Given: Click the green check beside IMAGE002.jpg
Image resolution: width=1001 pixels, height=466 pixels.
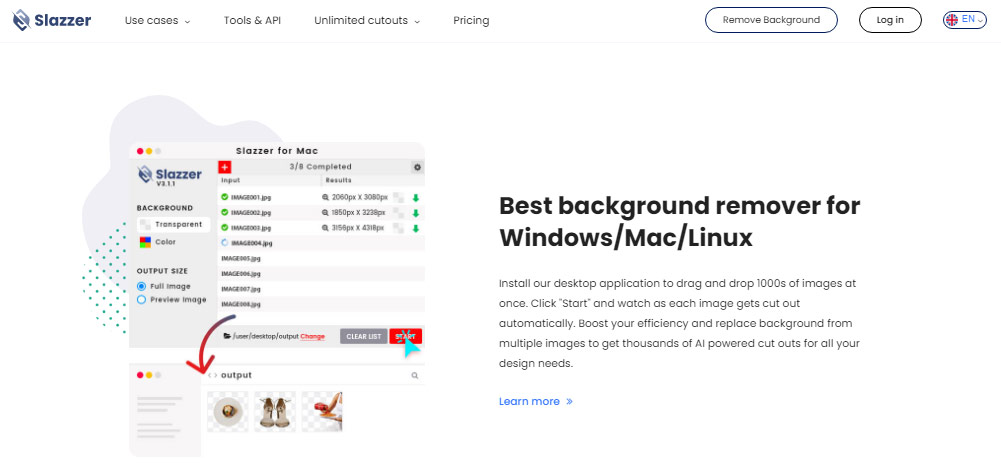Looking at the screenshot, I should [x=225, y=213].
